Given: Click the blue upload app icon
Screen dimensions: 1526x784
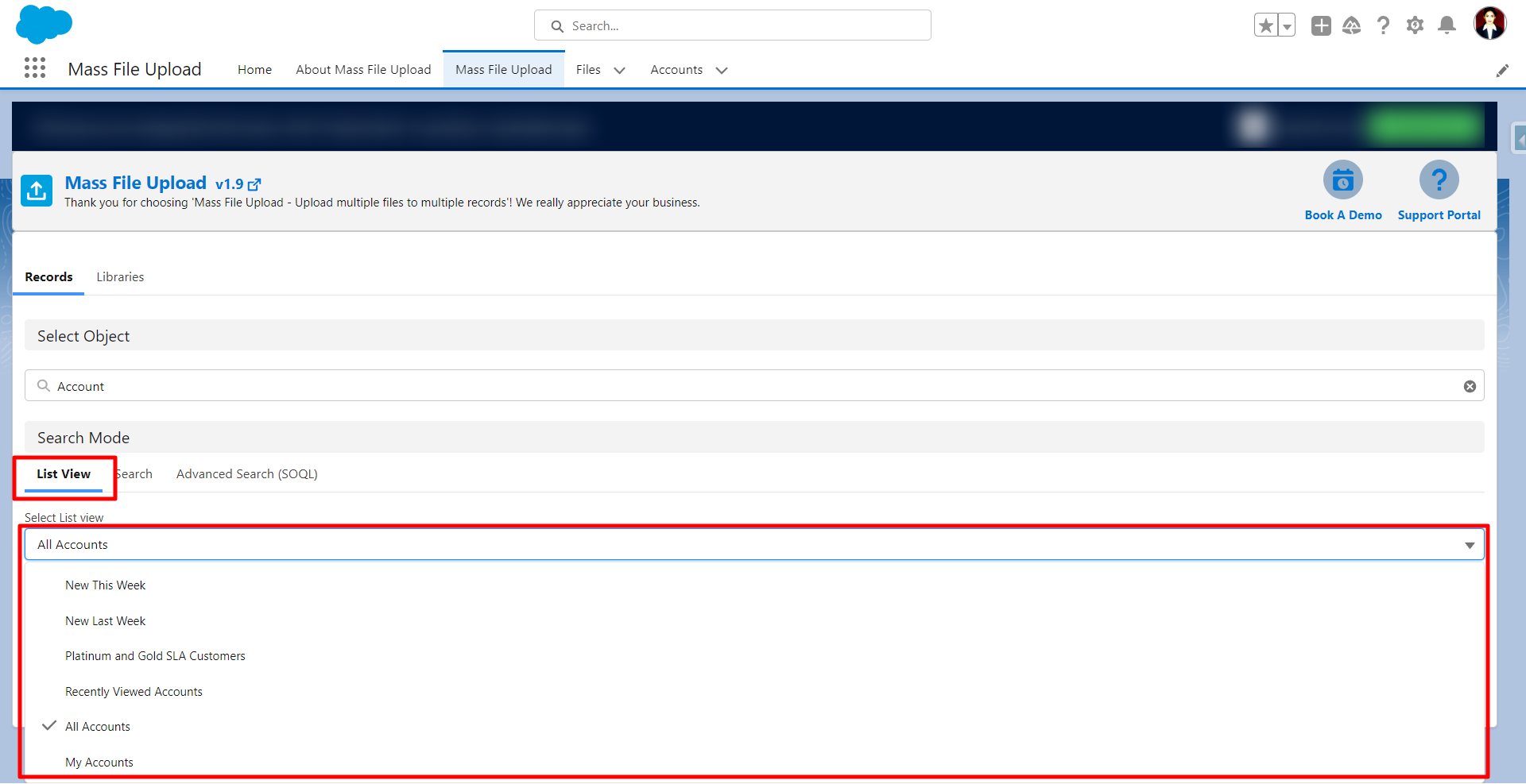Looking at the screenshot, I should (37, 191).
